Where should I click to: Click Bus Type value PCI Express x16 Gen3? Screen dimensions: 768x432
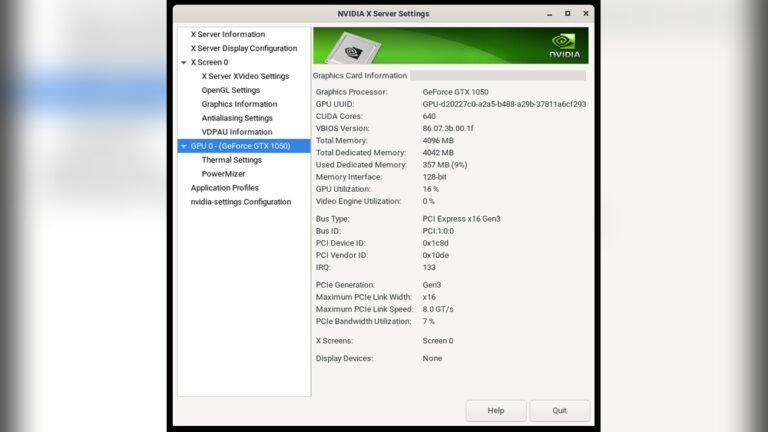click(x=461, y=219)
